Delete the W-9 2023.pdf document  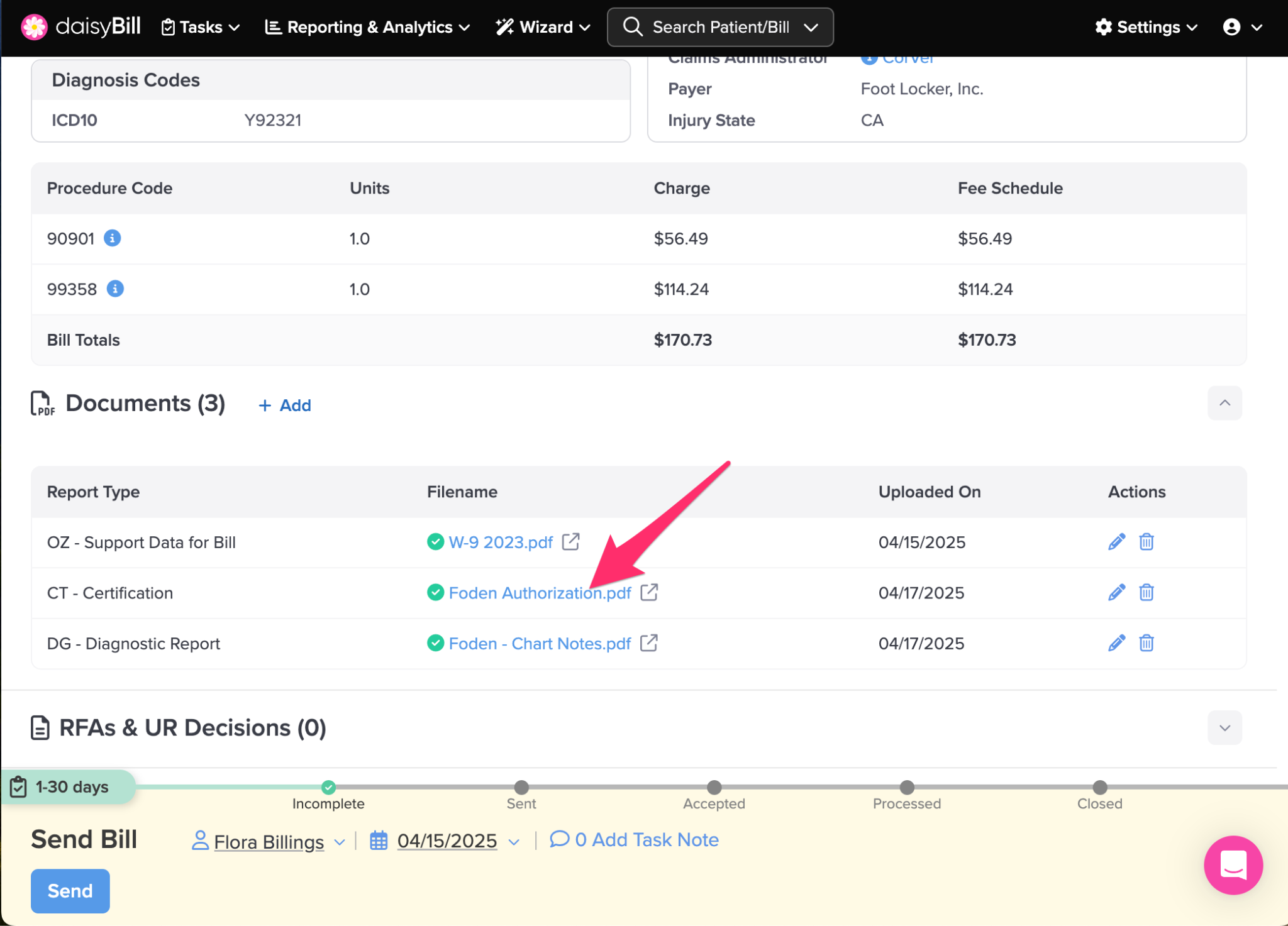(x=1146, y=542)
